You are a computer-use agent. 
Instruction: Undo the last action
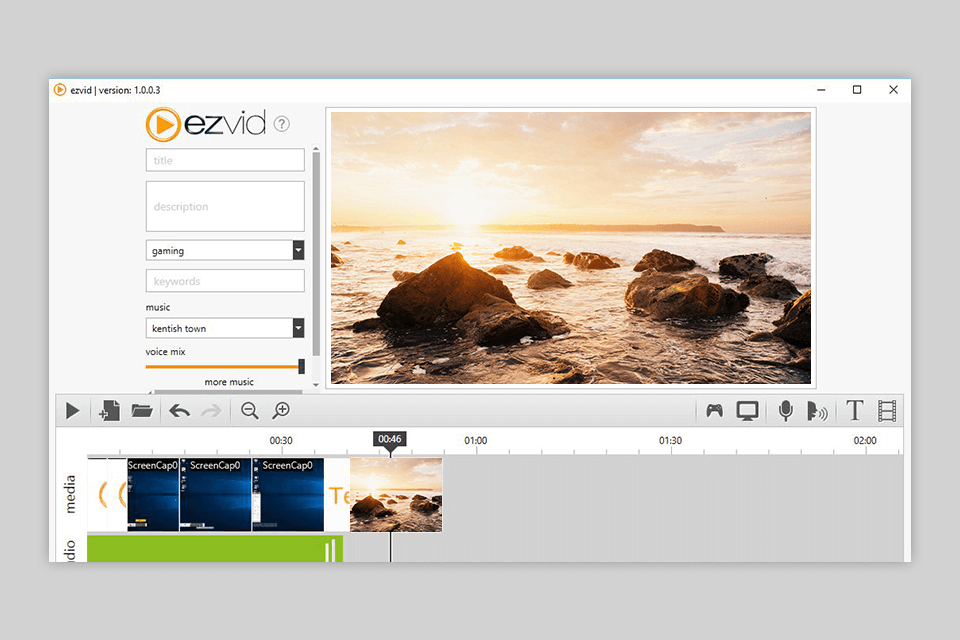point(179,410)
